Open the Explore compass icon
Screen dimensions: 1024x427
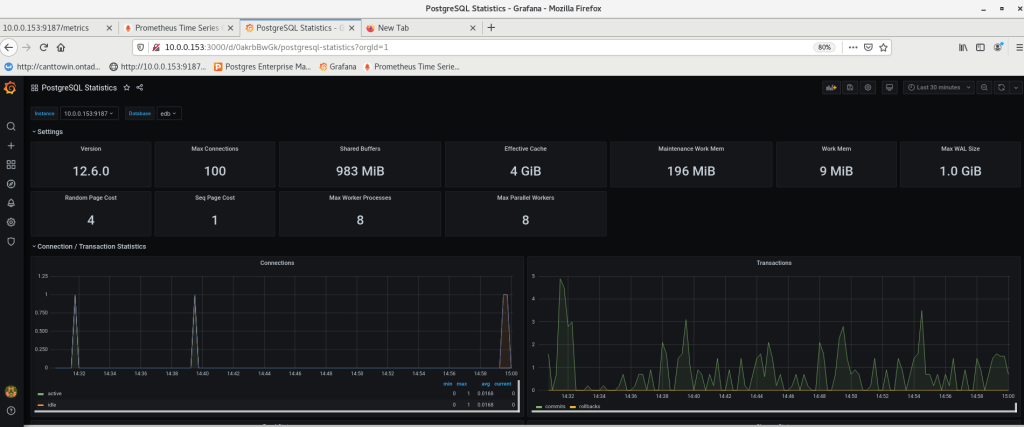click(11, 184)
